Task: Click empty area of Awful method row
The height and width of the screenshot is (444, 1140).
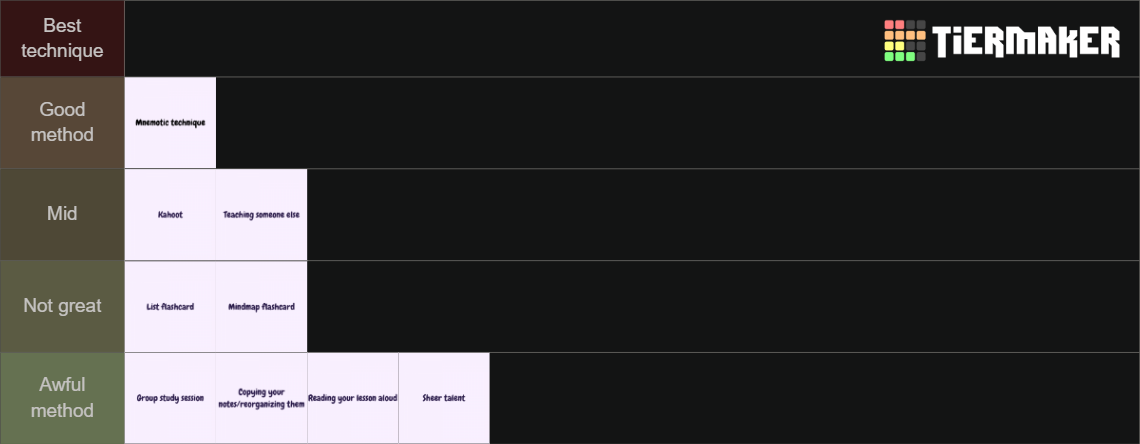Action: [815, 398]
